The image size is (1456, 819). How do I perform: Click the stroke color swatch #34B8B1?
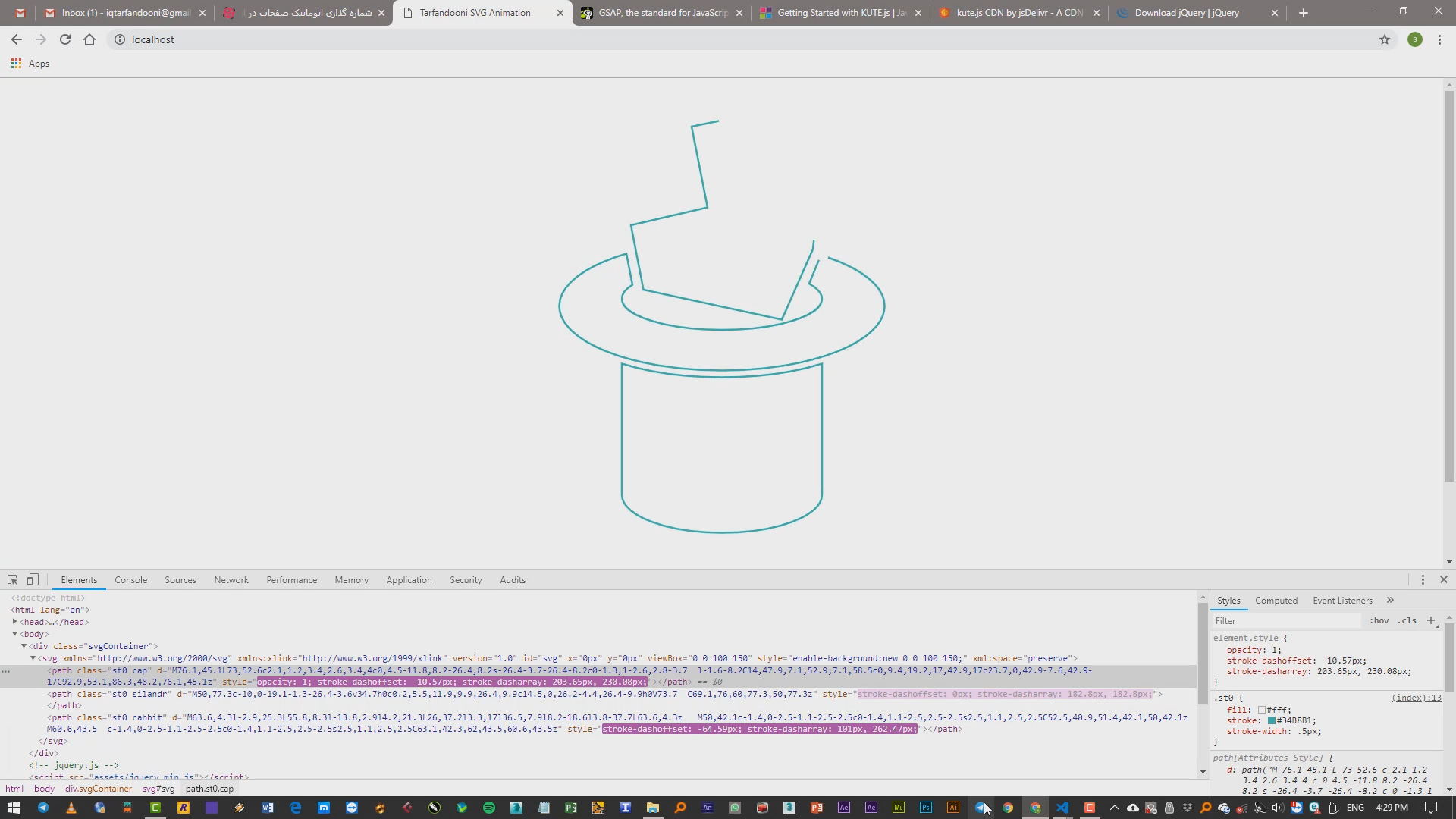(1272, 721)
